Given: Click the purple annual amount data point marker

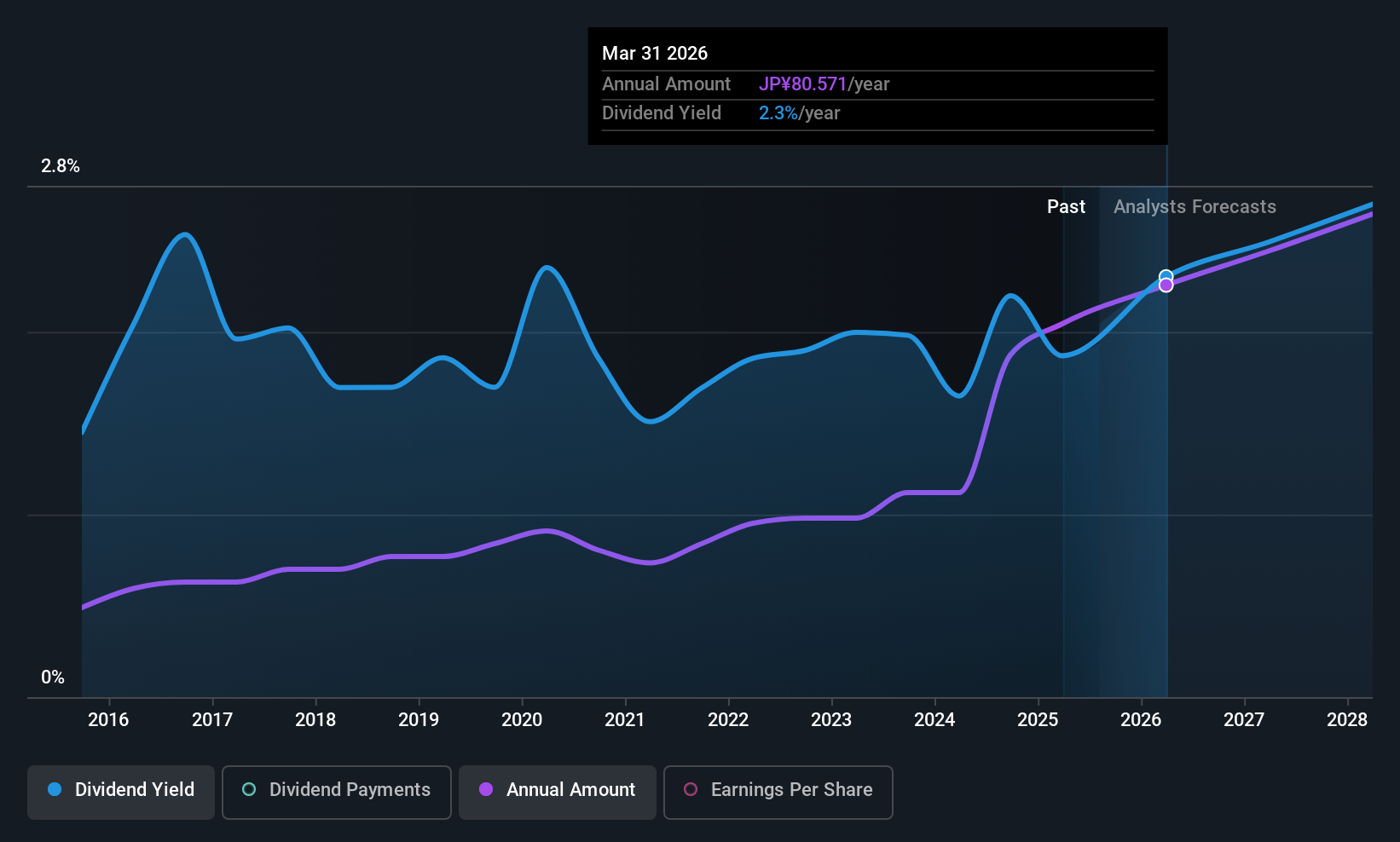Looking at the screenshot, I should pos(1166,285).
